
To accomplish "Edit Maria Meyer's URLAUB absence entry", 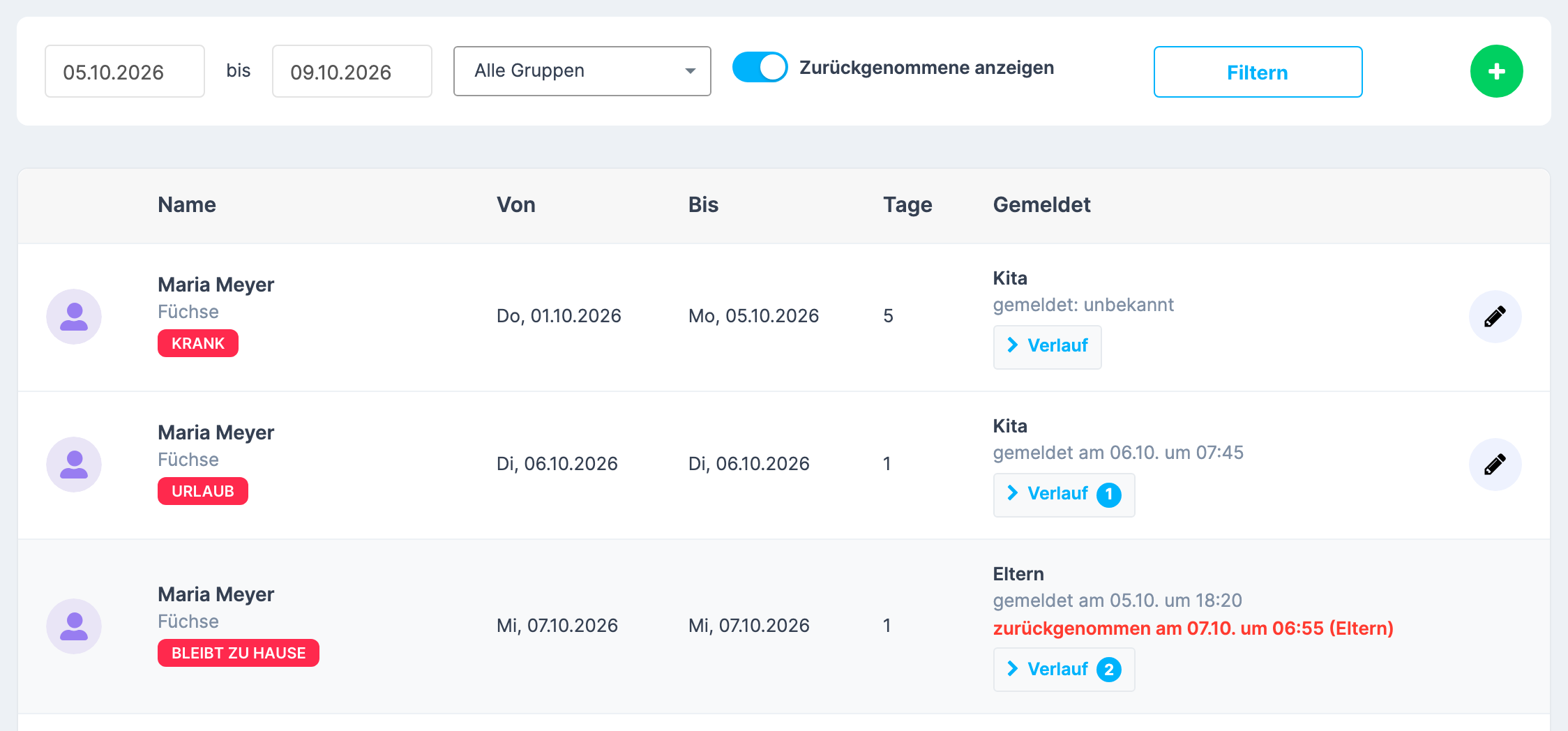I will pos(1495,465).
